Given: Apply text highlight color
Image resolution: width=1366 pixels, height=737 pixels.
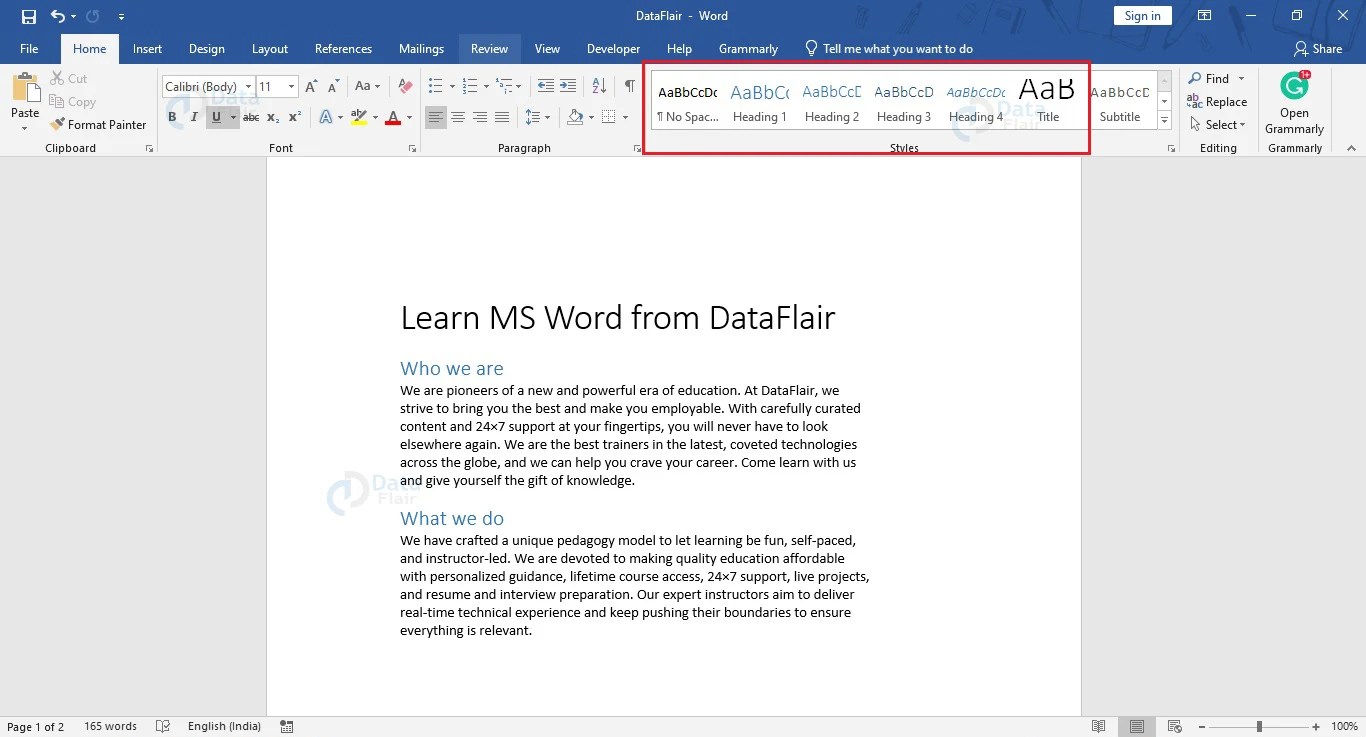Looking at the screenshot, I should click(359, 117).
